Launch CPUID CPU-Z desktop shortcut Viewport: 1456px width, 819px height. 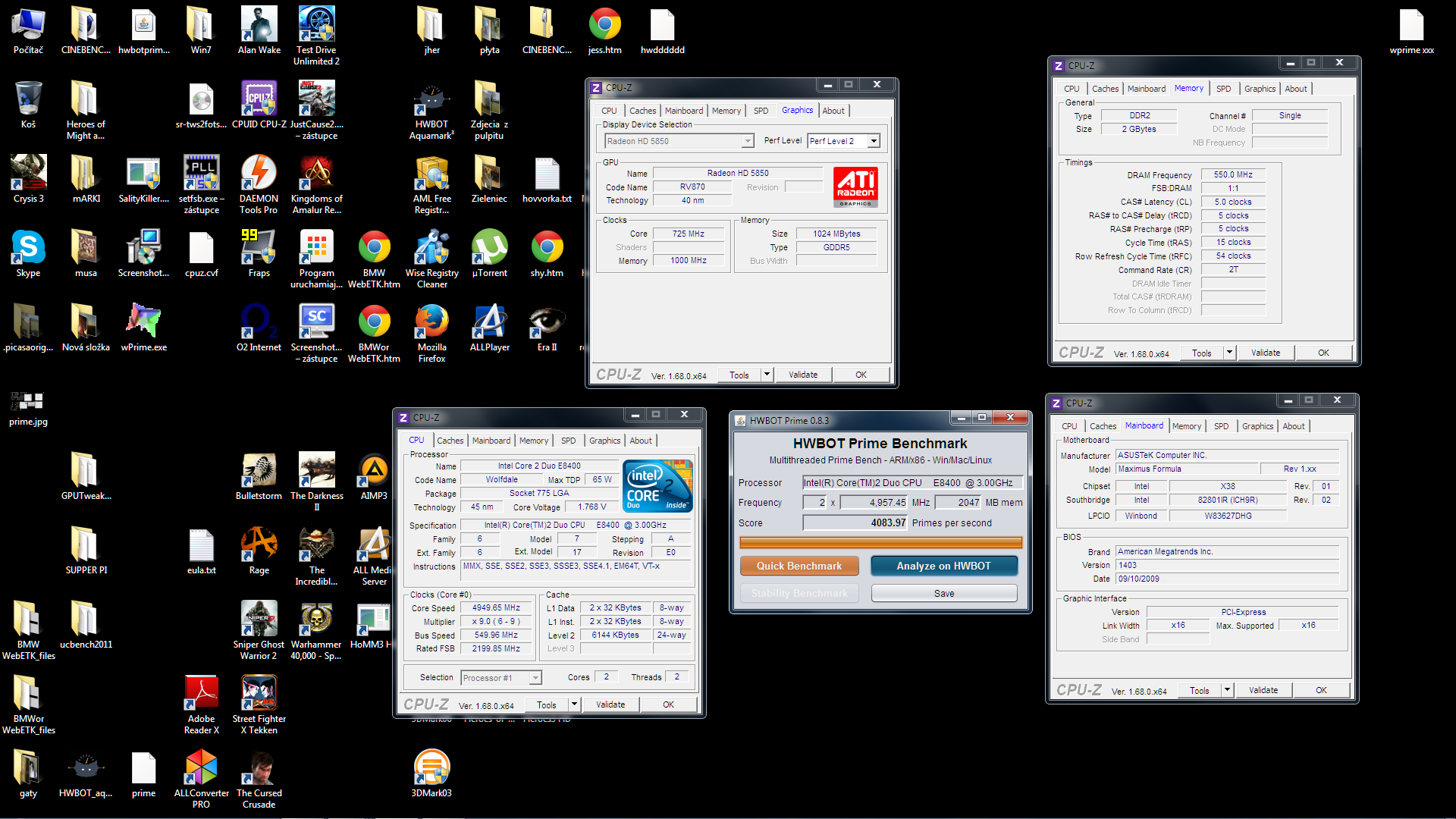(x=259, y=105)
